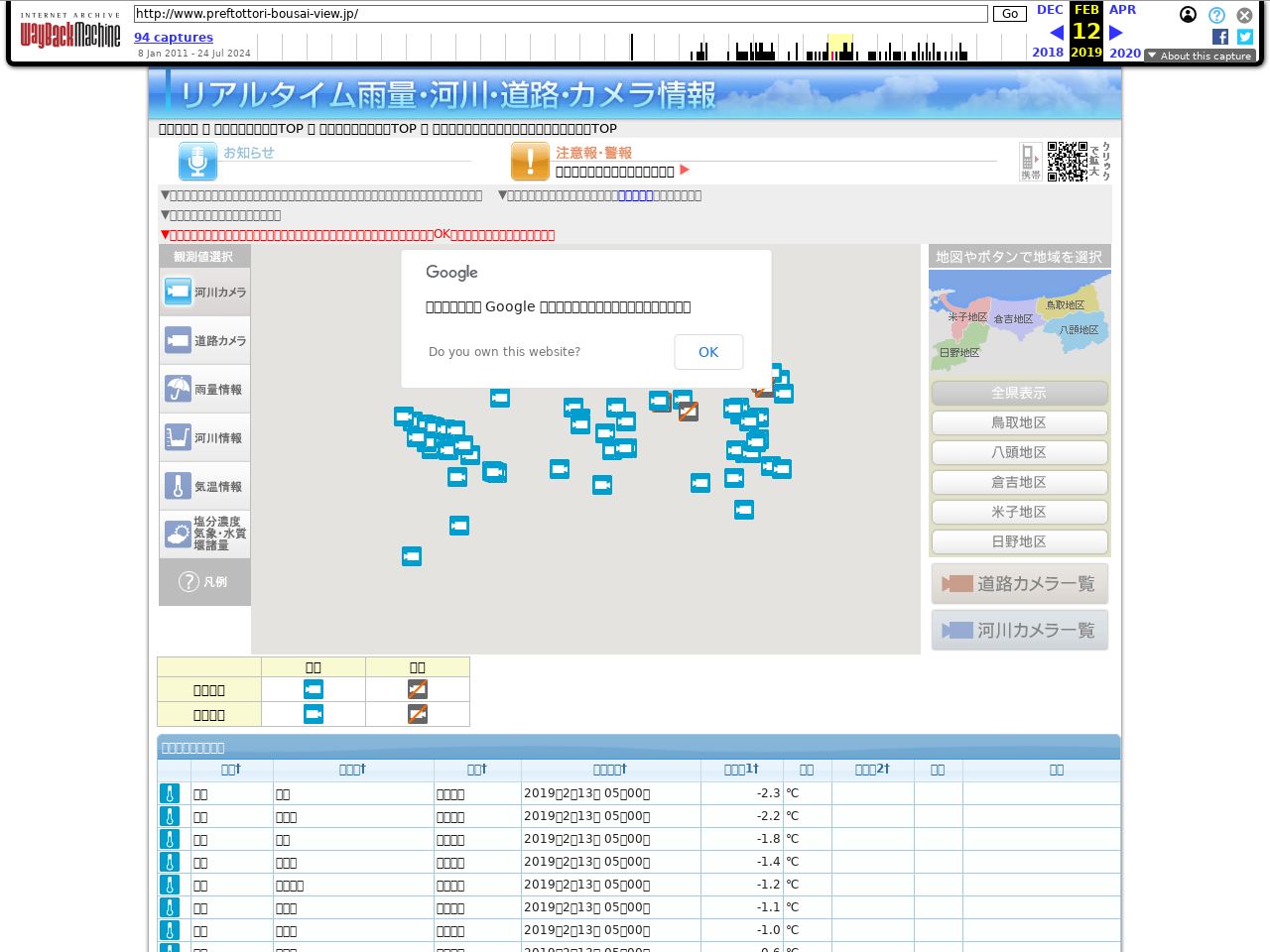Open river water level info icon
The image size is (1270, 952).
pos(178,437)
